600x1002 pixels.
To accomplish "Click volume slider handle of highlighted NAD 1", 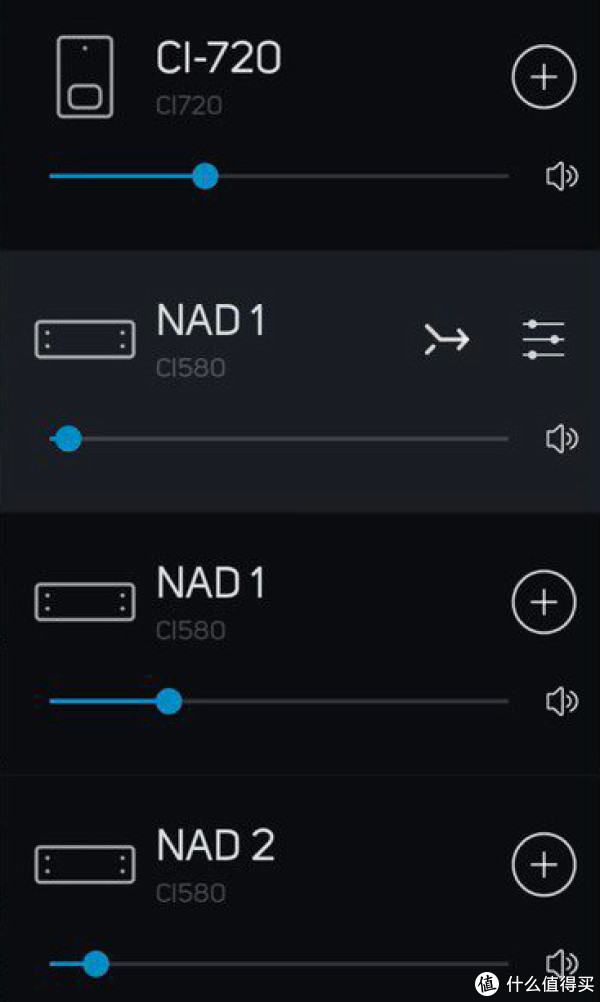I will pyautogui.click(x=68, y=438).
